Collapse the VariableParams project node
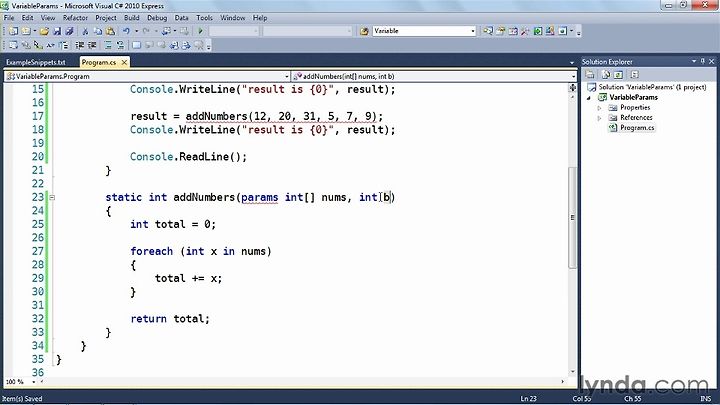Screen dimensions: 720x405 pyautogui.click(x=589, y=97)
